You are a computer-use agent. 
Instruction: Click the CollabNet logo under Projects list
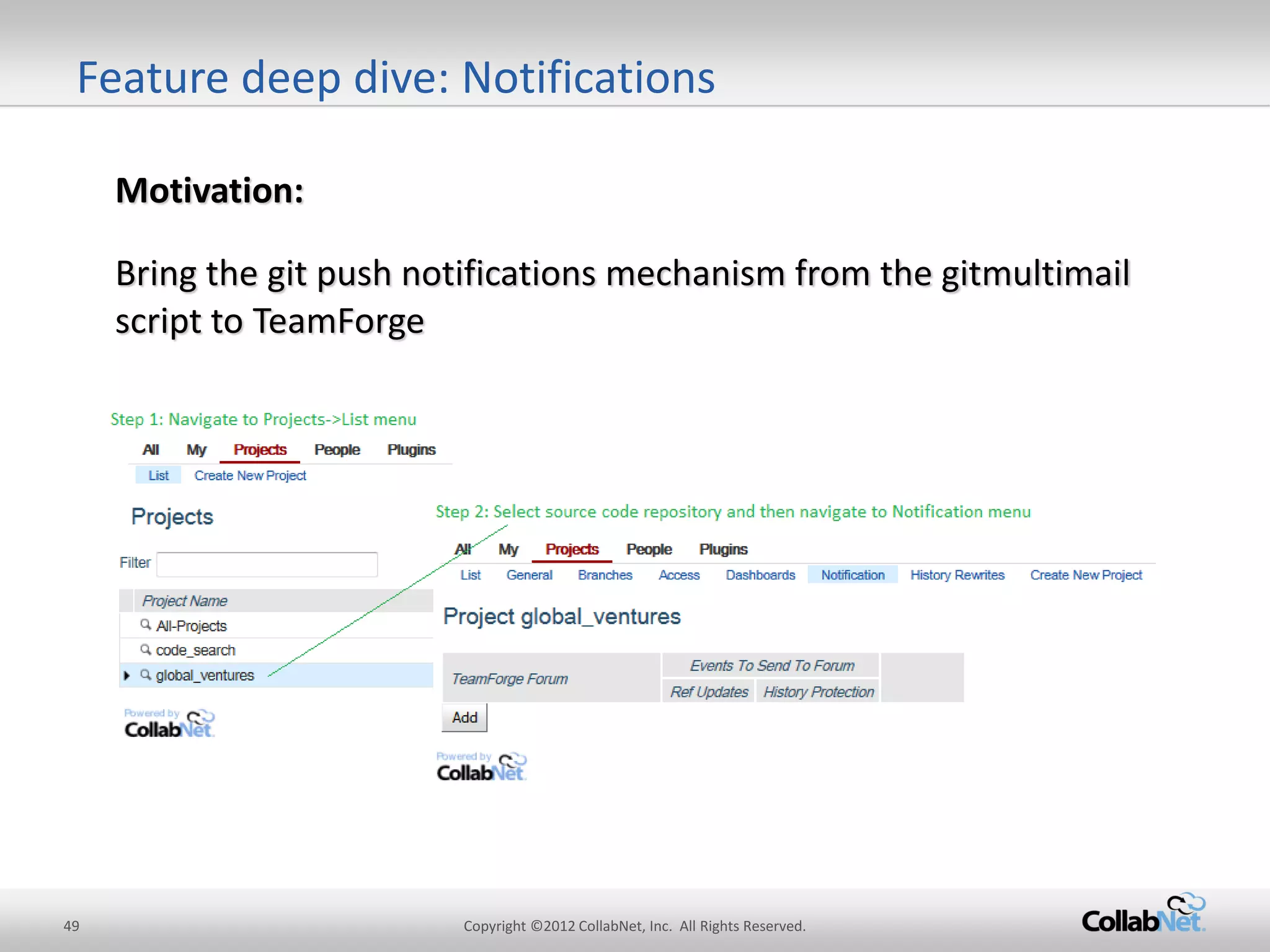click(x=169, y=723)
